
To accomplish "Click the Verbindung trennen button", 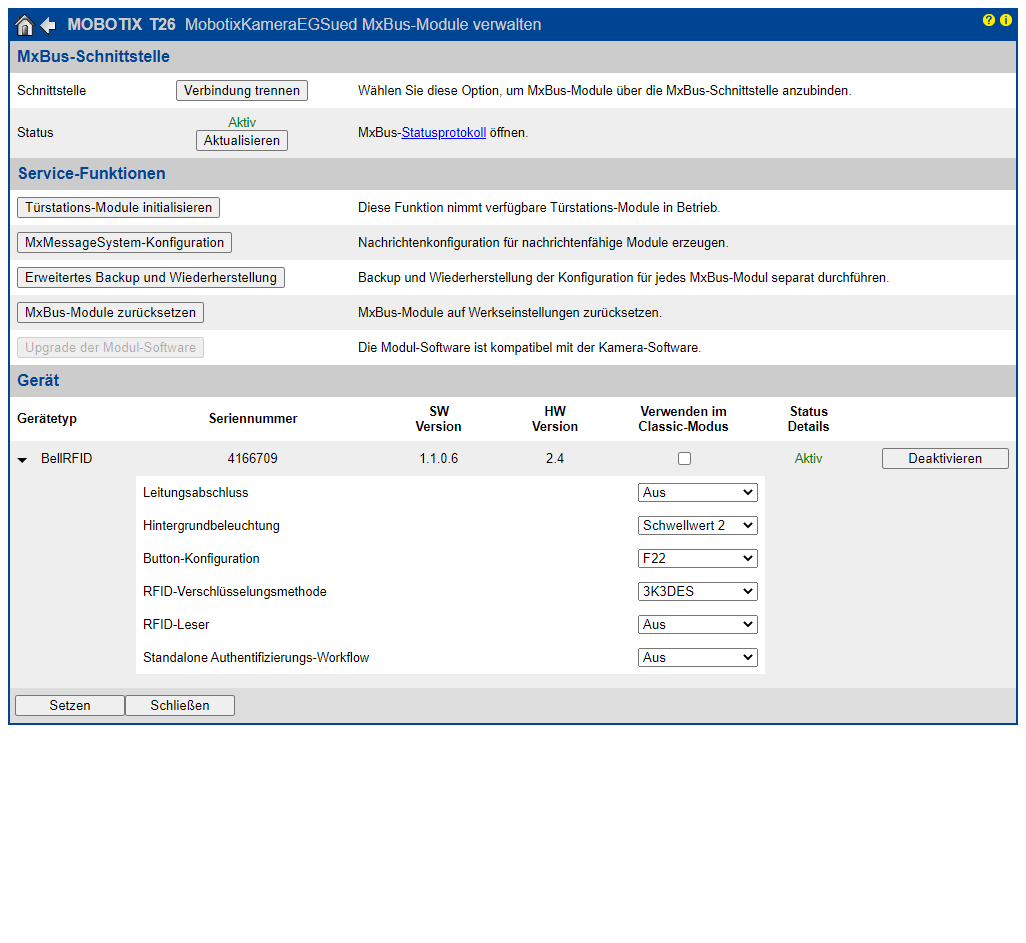I will (241, 91).
